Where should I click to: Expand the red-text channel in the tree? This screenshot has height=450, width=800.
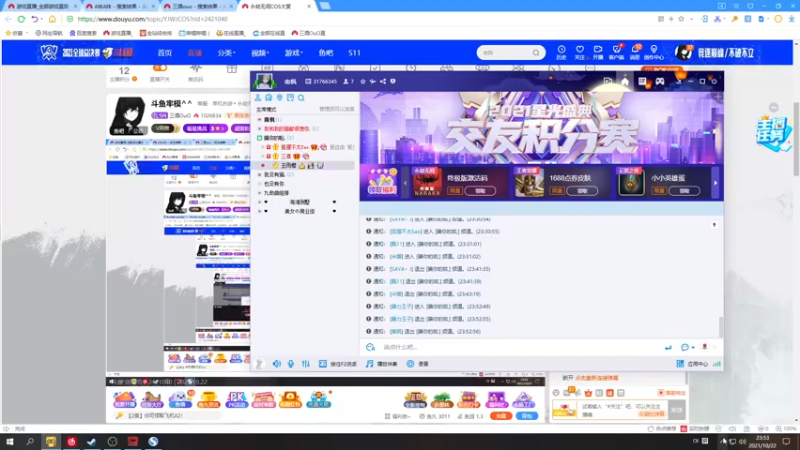(260, 129)
